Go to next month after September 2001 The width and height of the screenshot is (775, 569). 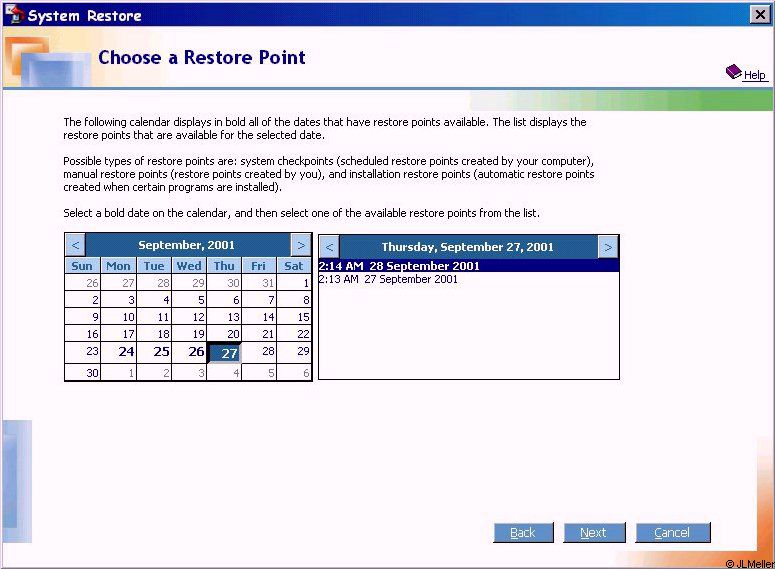point(301,245)
